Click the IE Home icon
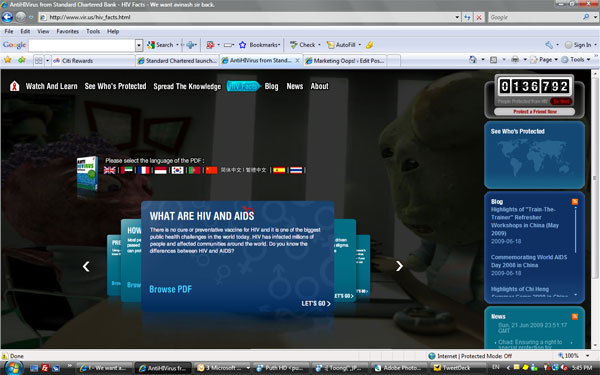Image resolution: width=600 pixels, height=375 pixels. pyautogui.click(x=473, y=60)
